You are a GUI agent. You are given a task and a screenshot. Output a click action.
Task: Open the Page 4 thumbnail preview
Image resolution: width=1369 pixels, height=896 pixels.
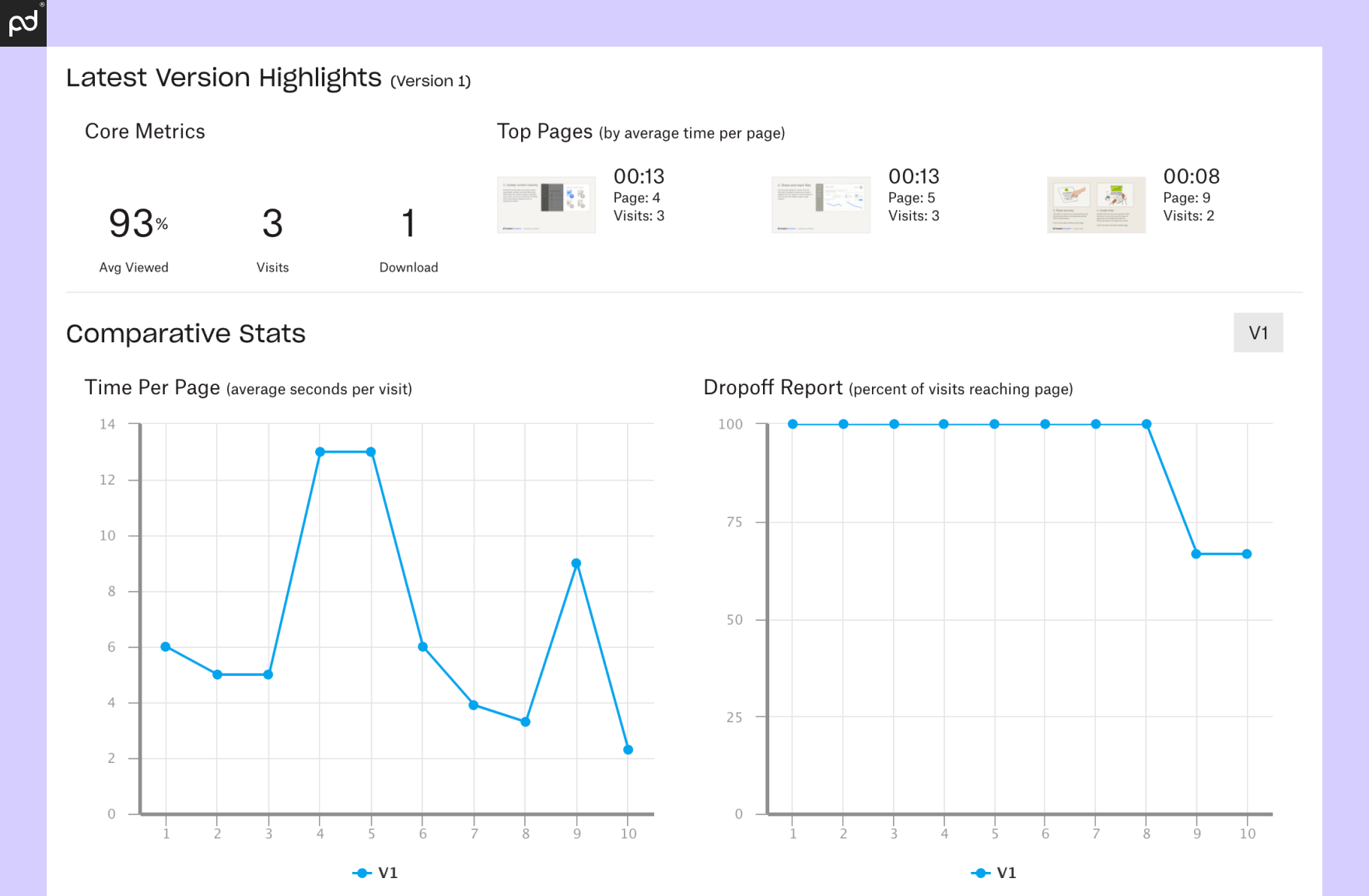click(x=546, y=205)
